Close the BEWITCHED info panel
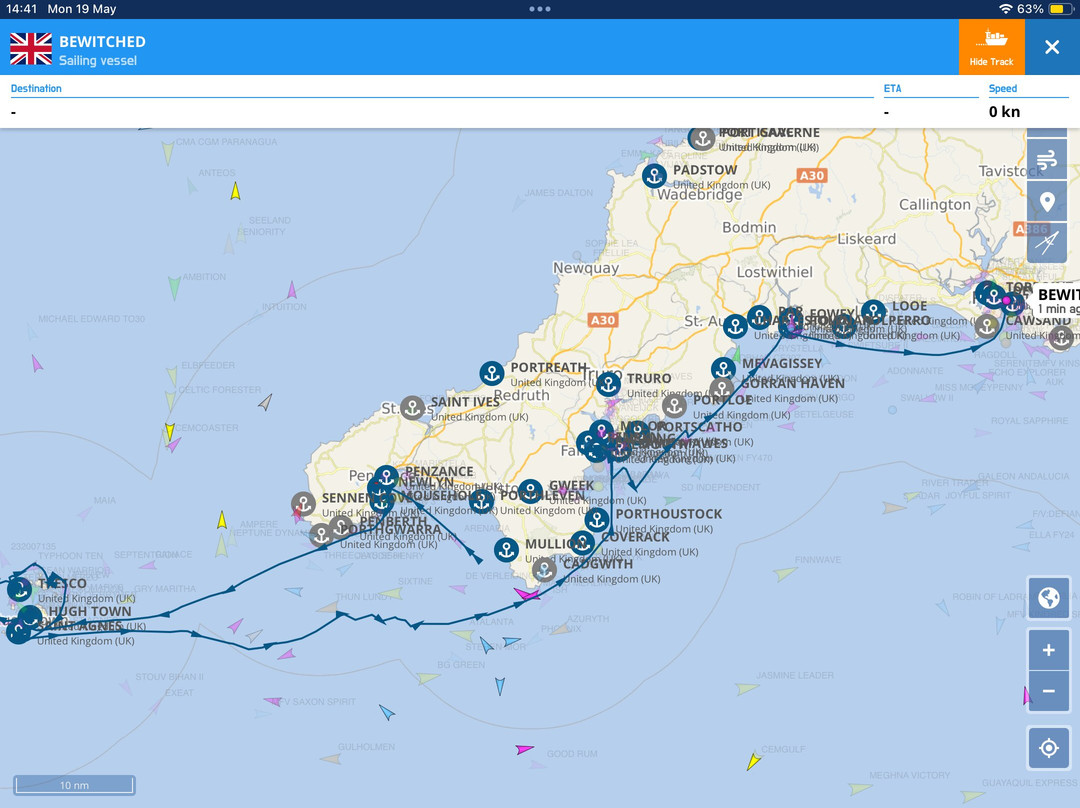Screen dimensions: 1080x808 pyautogui.click(x=1053, y=46)
